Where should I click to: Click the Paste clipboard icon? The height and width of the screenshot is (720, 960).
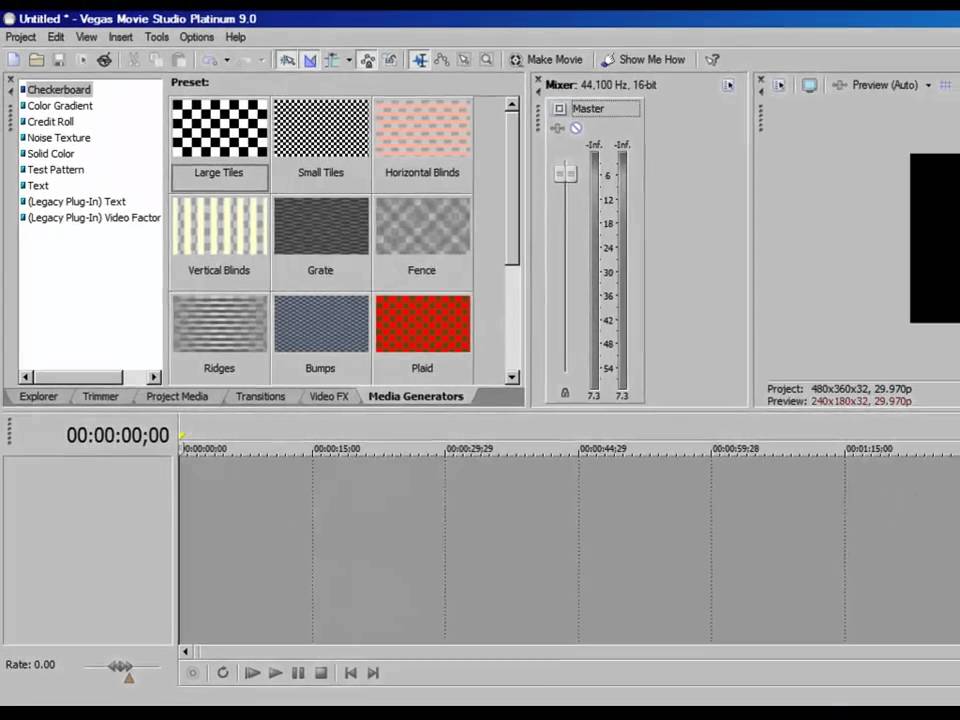[x=179, y=59]
